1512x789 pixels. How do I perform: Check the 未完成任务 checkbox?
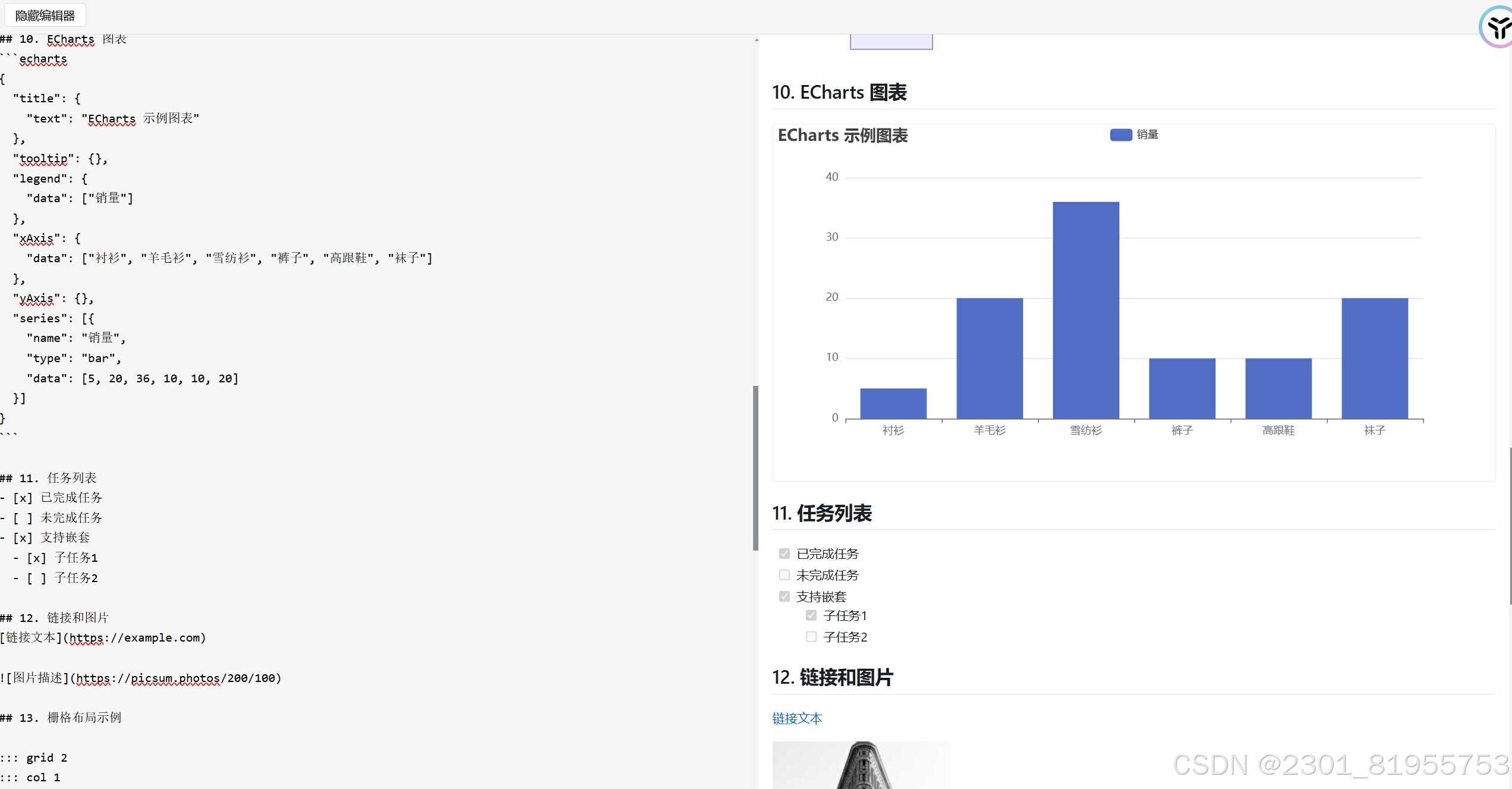pyautogui.click(x=785, y=575)
